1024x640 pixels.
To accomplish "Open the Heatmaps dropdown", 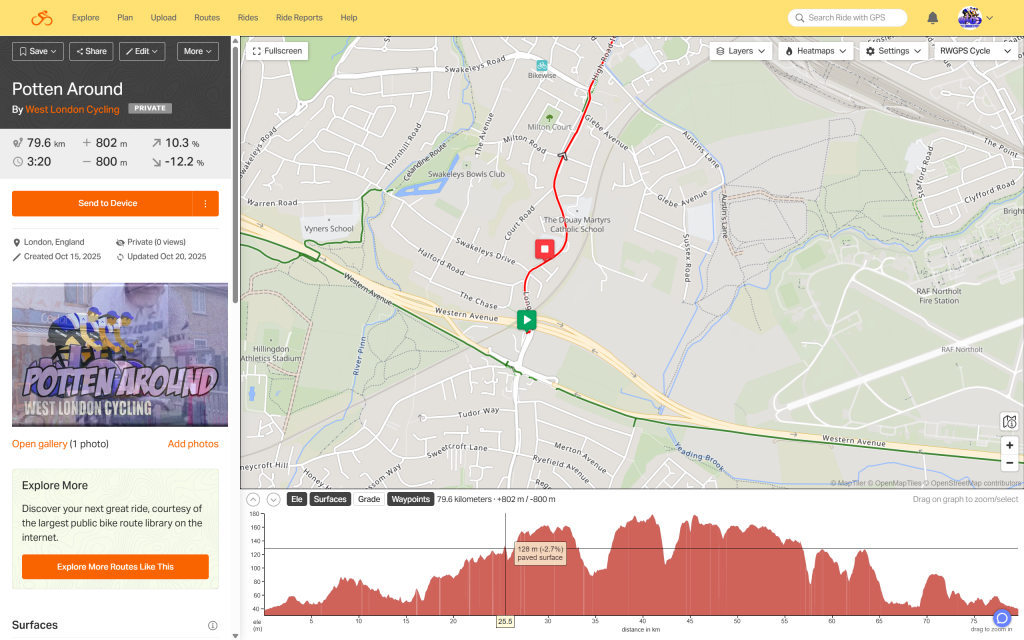I will pos(816,51).
